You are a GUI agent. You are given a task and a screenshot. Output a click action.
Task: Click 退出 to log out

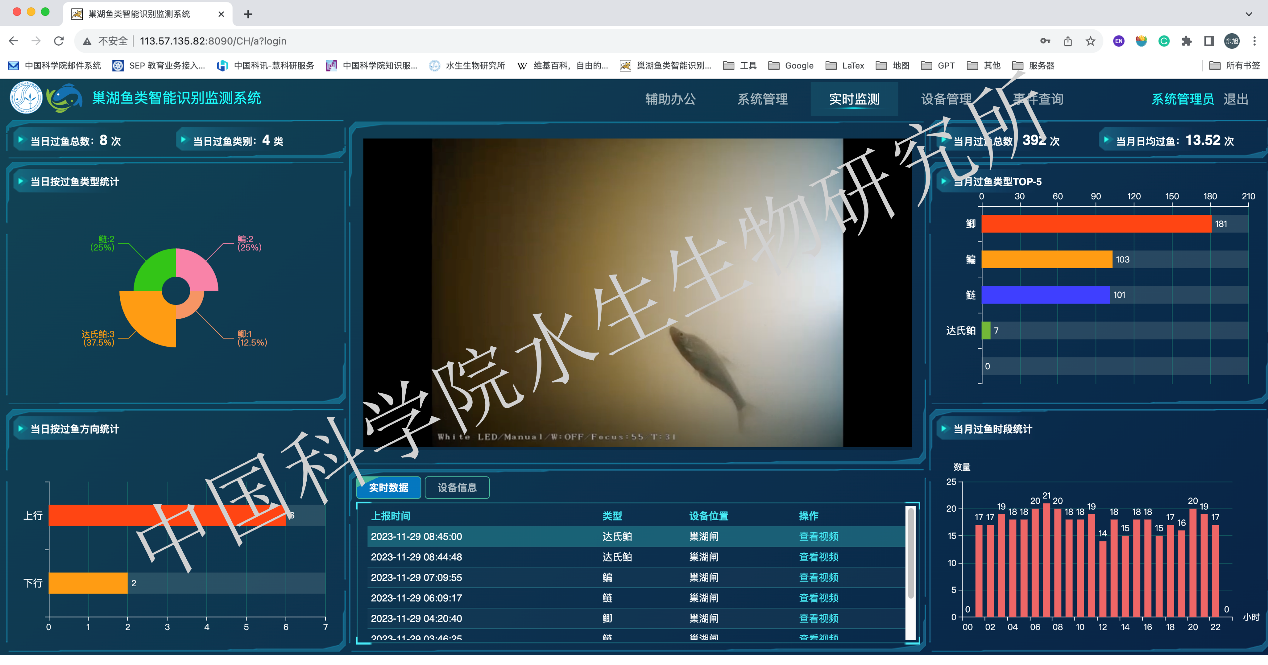(1236, 99)
